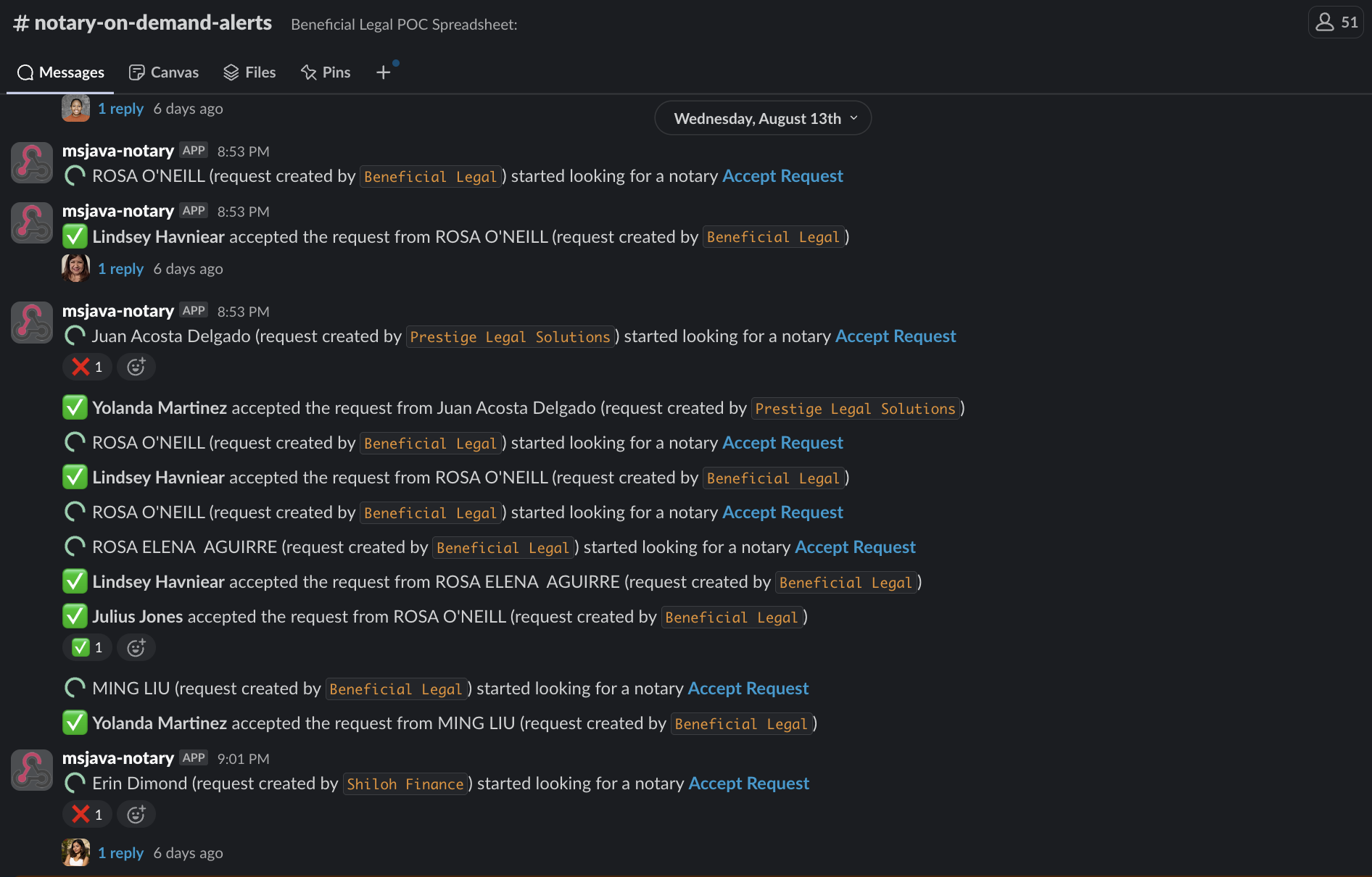Click the plus to add a channel tab
Screen dimensions: 1372x877
(384, 72)
